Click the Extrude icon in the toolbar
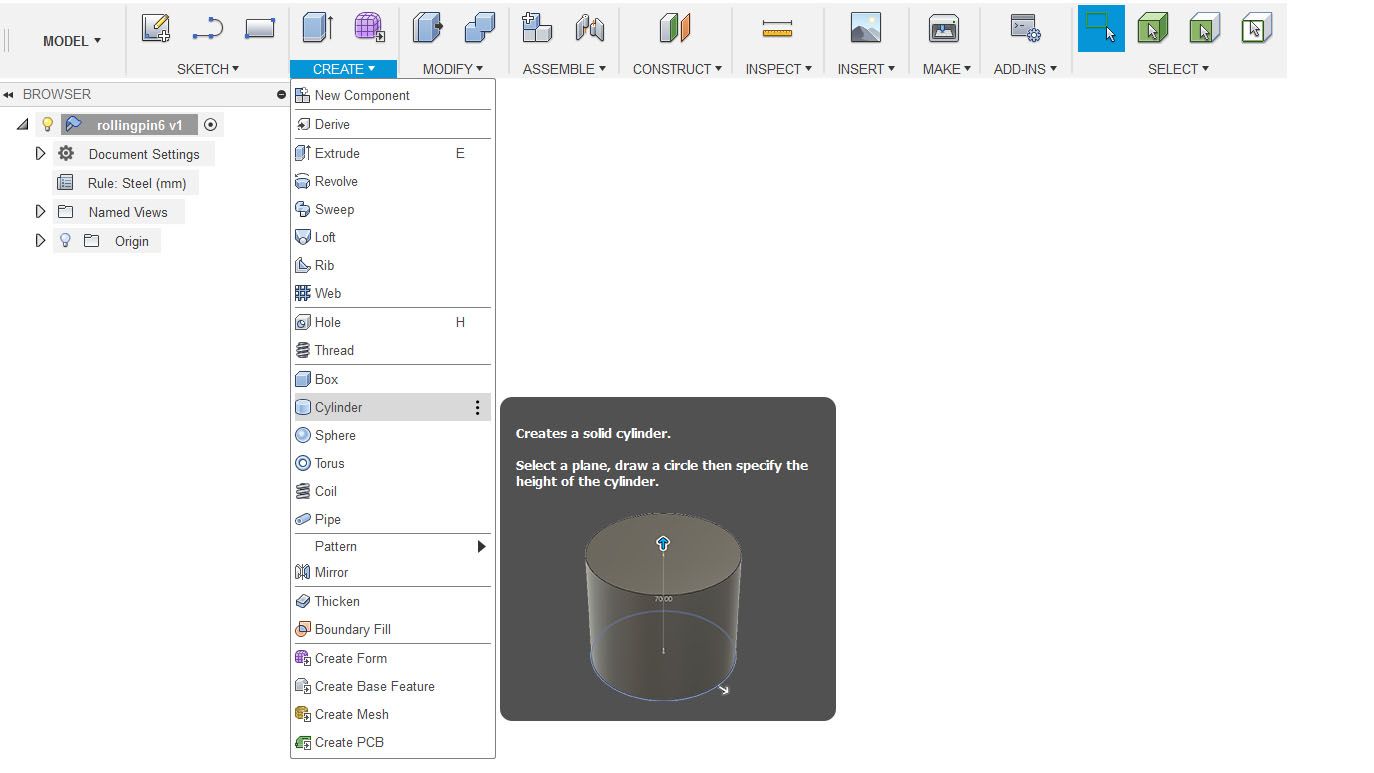Screen dimensions: 1374x773 317,28
